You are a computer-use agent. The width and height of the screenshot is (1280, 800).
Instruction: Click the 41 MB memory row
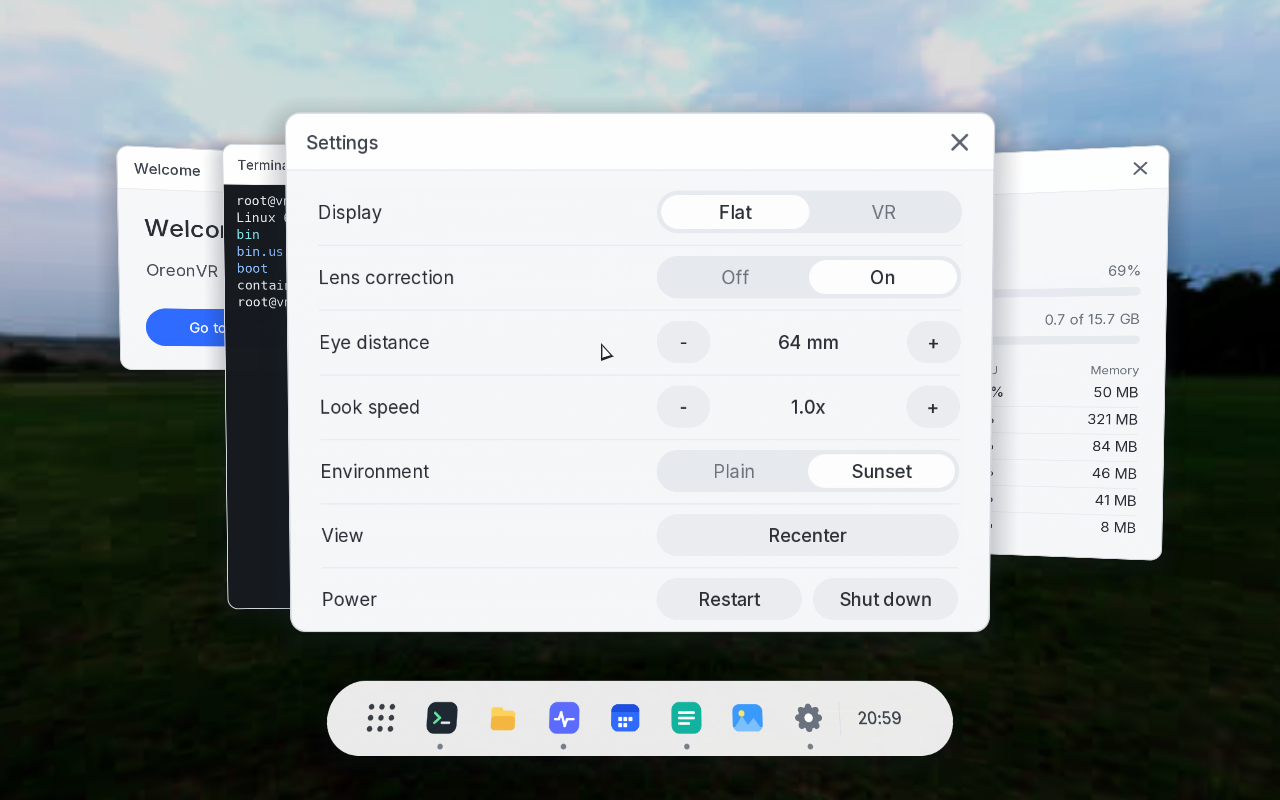1065,500
